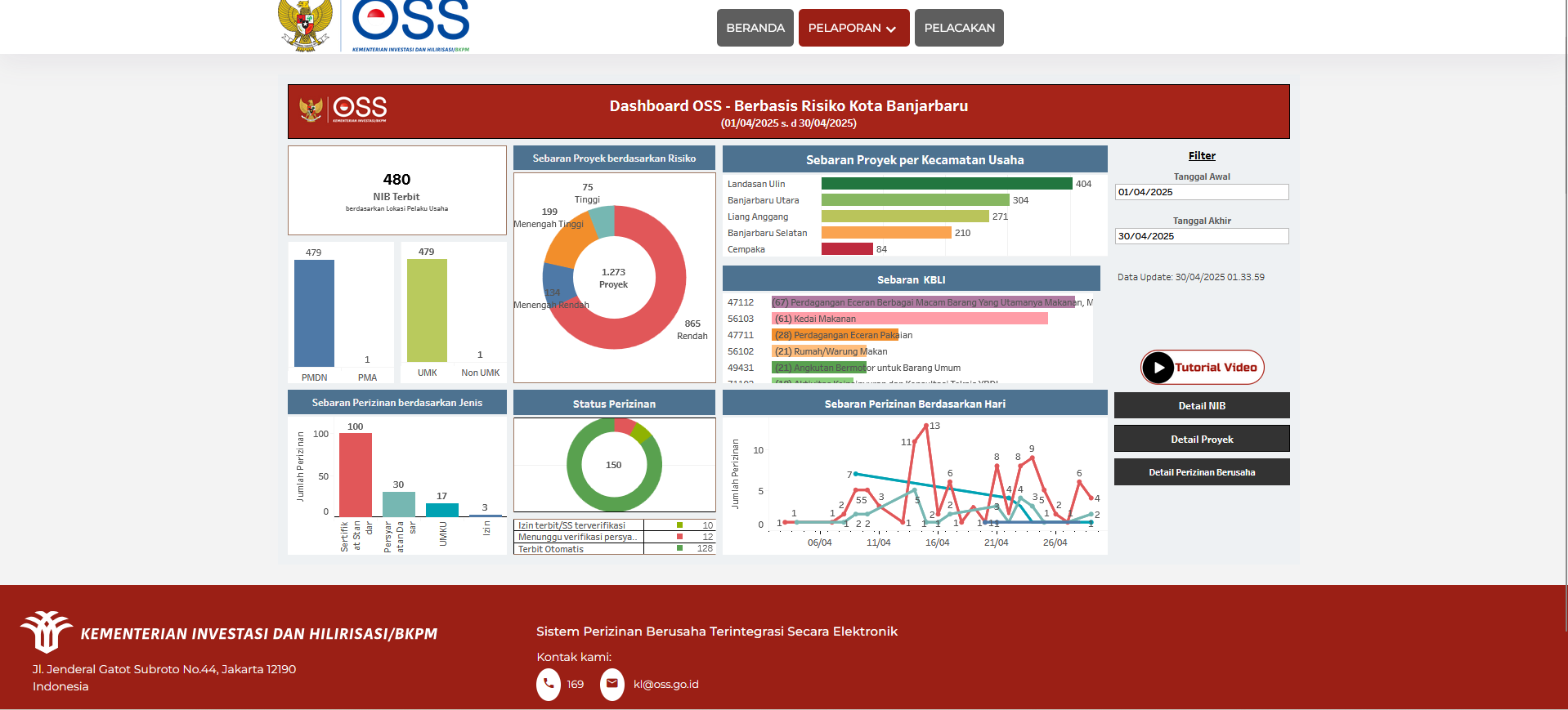Edit the Tanggal Akhir date field
Viewport: 1568px width, 710px height.
pyautogui.click(x=1201, y=236)
